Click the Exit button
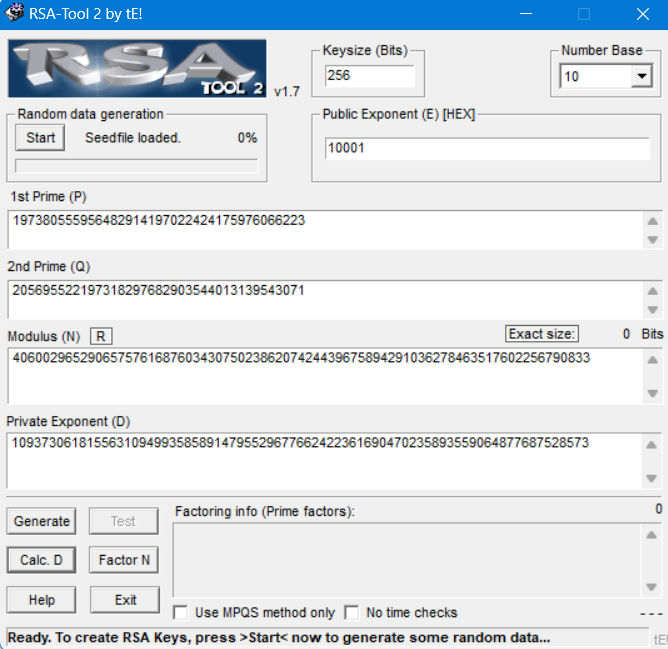This screenshot has height=649, width=668. point(125,600)
